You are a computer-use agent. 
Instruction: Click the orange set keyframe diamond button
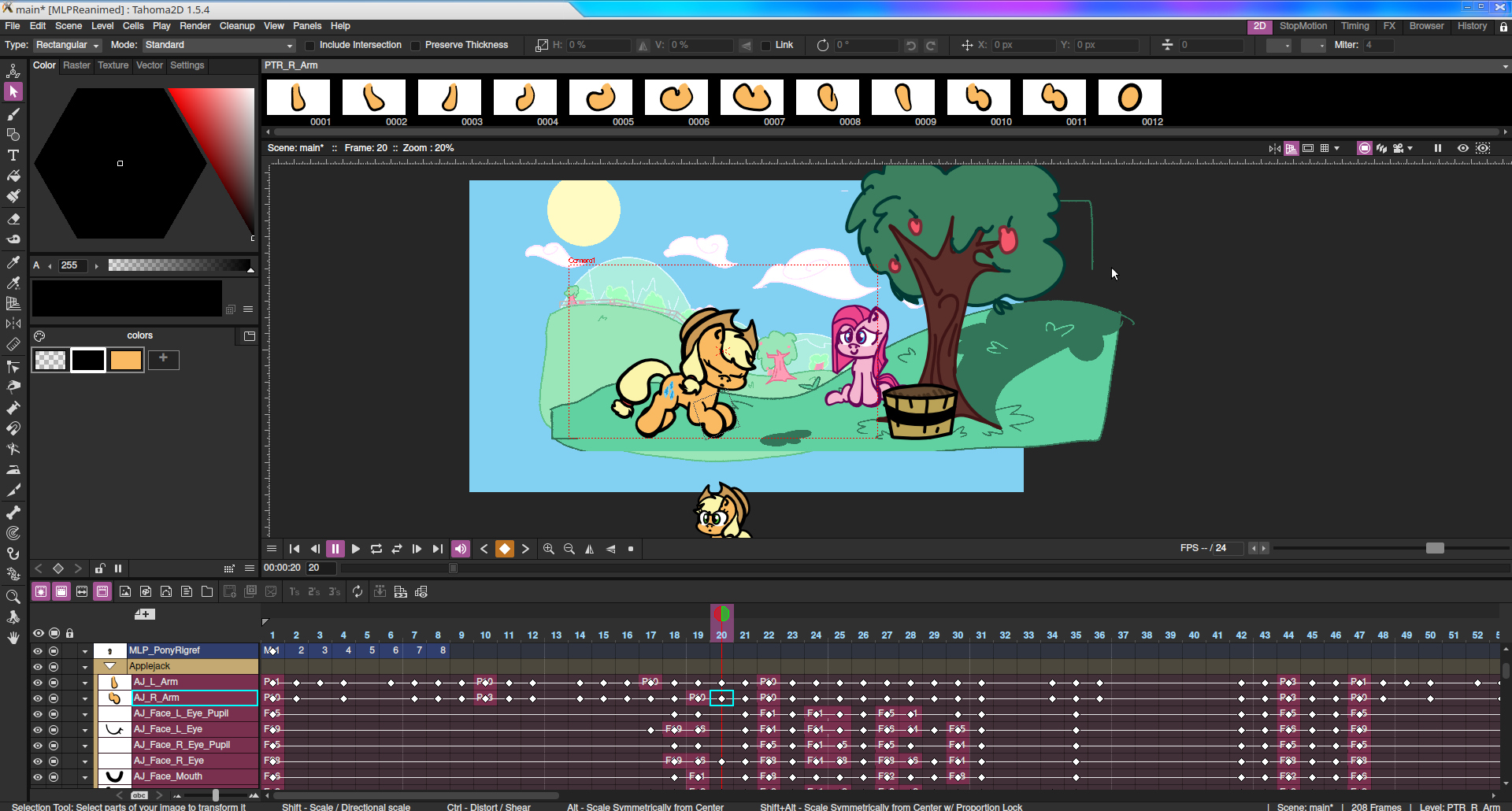pyautogui.click(x=505, y=549)
